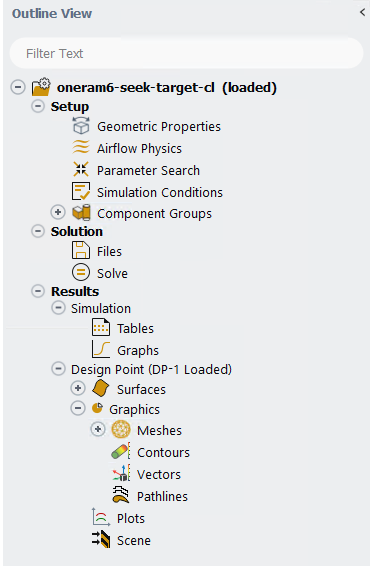The image size is (372, 566).
Task: Open the Simulation Conditions checklist icon
Action: coord(81,191)
